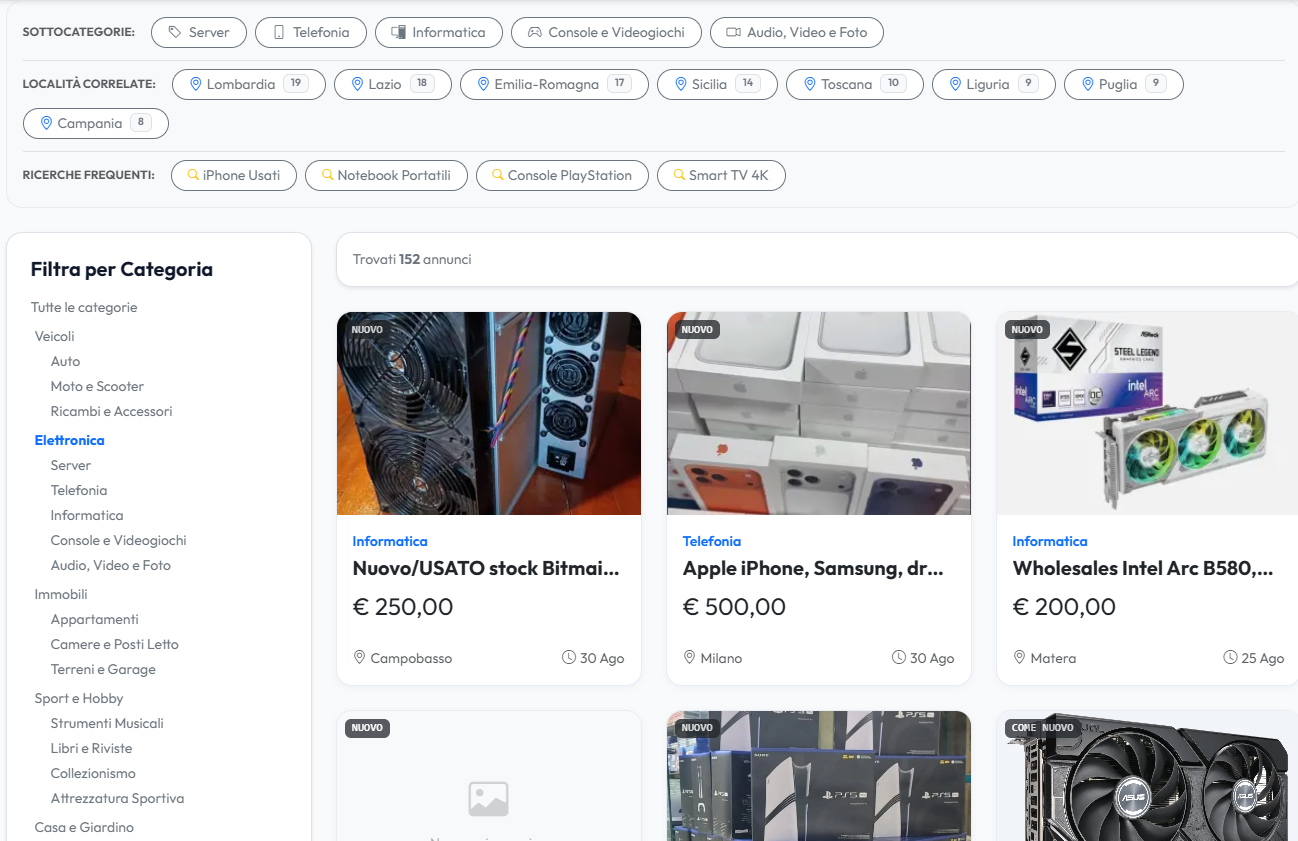This screenshot has width=1298, height=841.
Task: Open PS5 boxes listing photo
Action: (819, 776)
